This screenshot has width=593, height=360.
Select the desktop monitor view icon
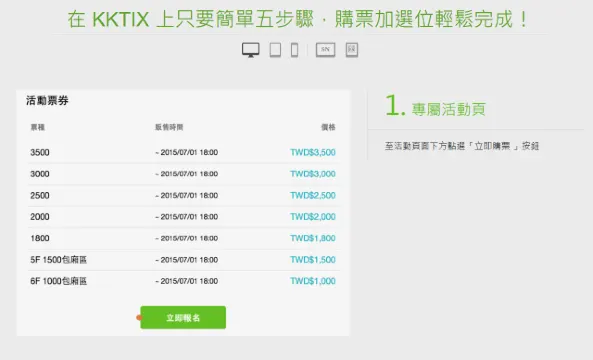251,50
